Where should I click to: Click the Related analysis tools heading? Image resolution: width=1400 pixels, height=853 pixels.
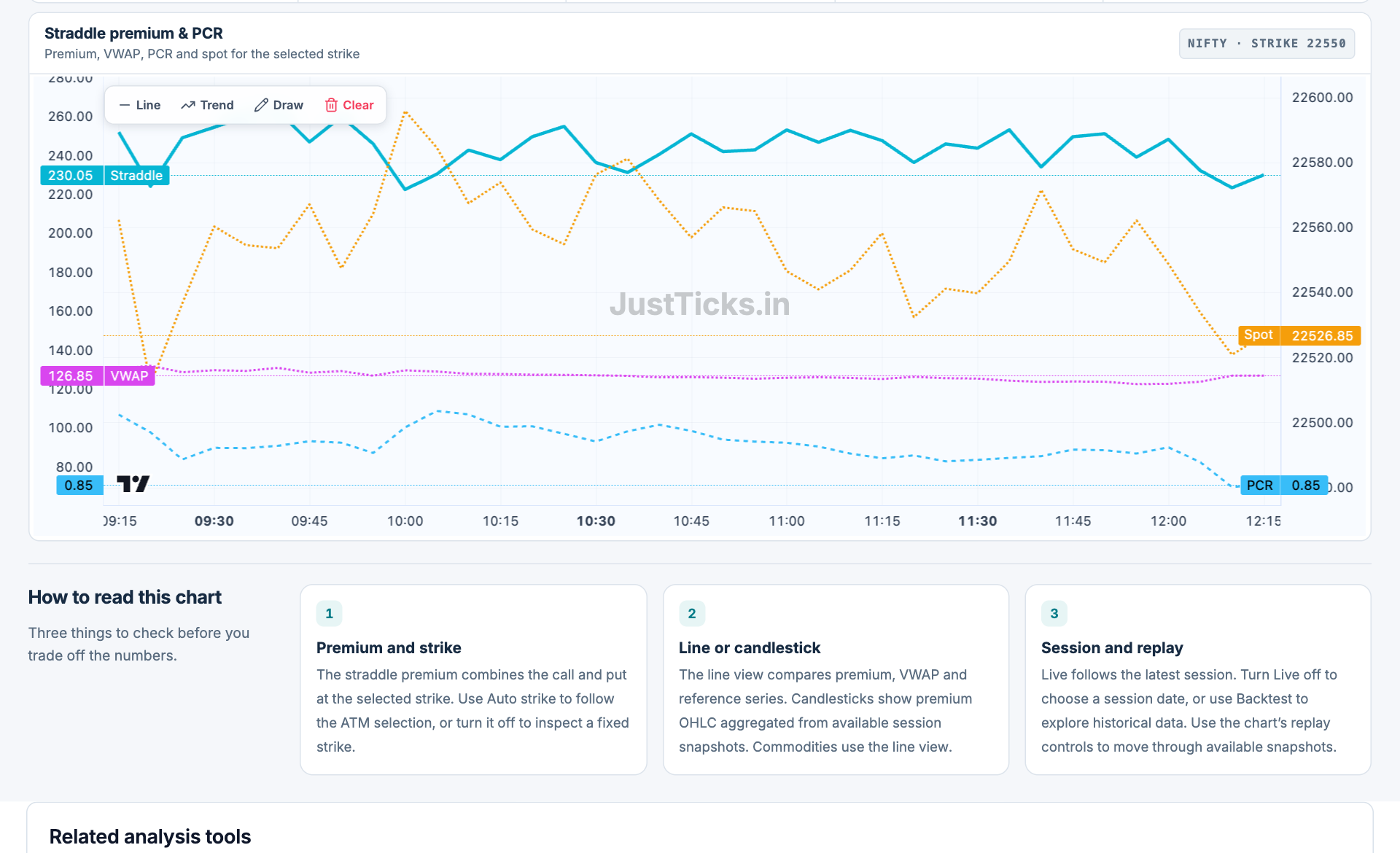[x=150, y=837]
